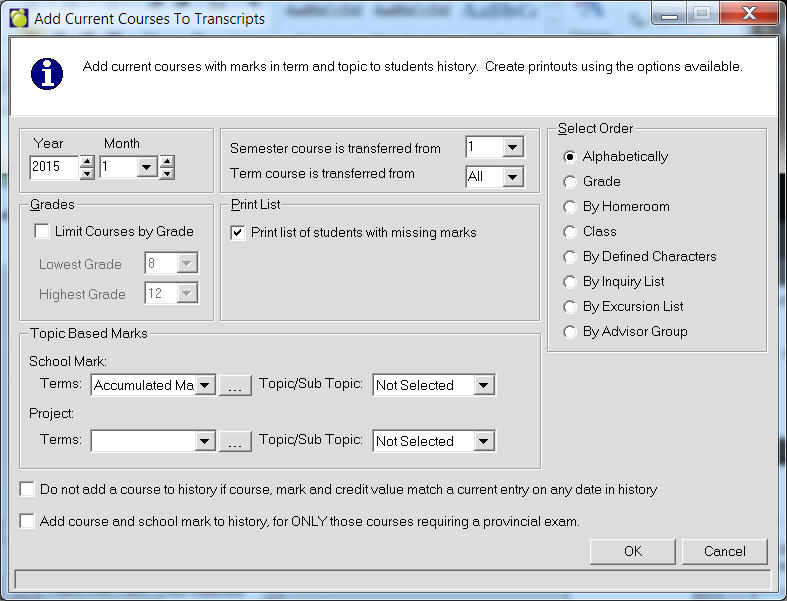Open the Month dropdown list
Viewport: 787px width, 601px height.
(x=146, y=167)
